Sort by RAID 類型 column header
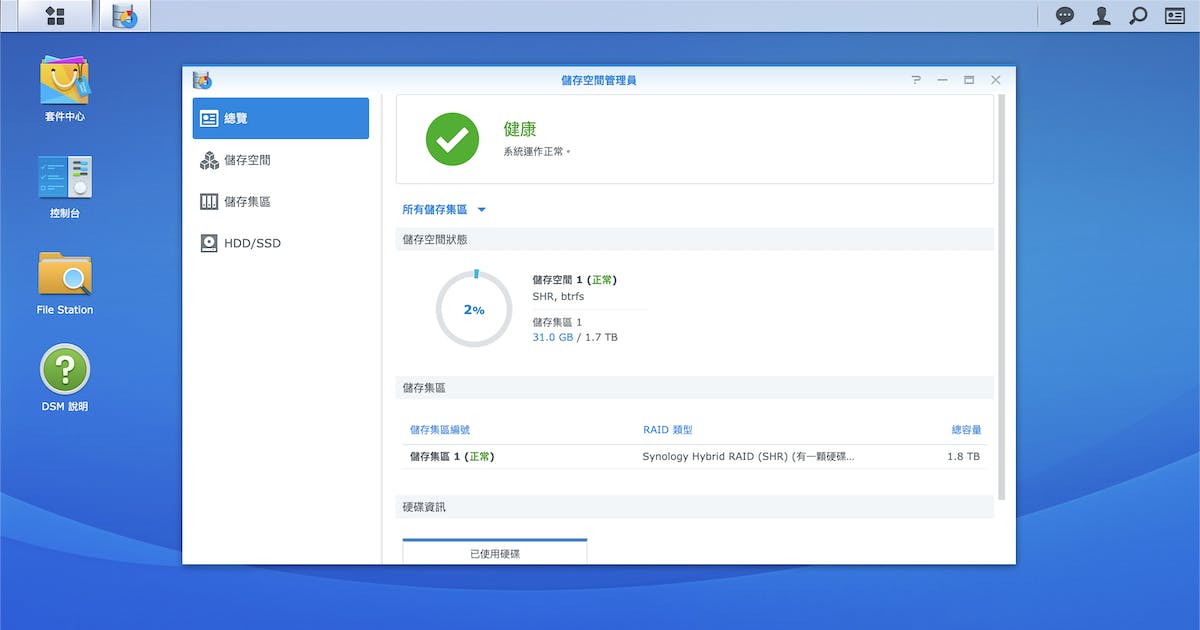 (668, 430)
